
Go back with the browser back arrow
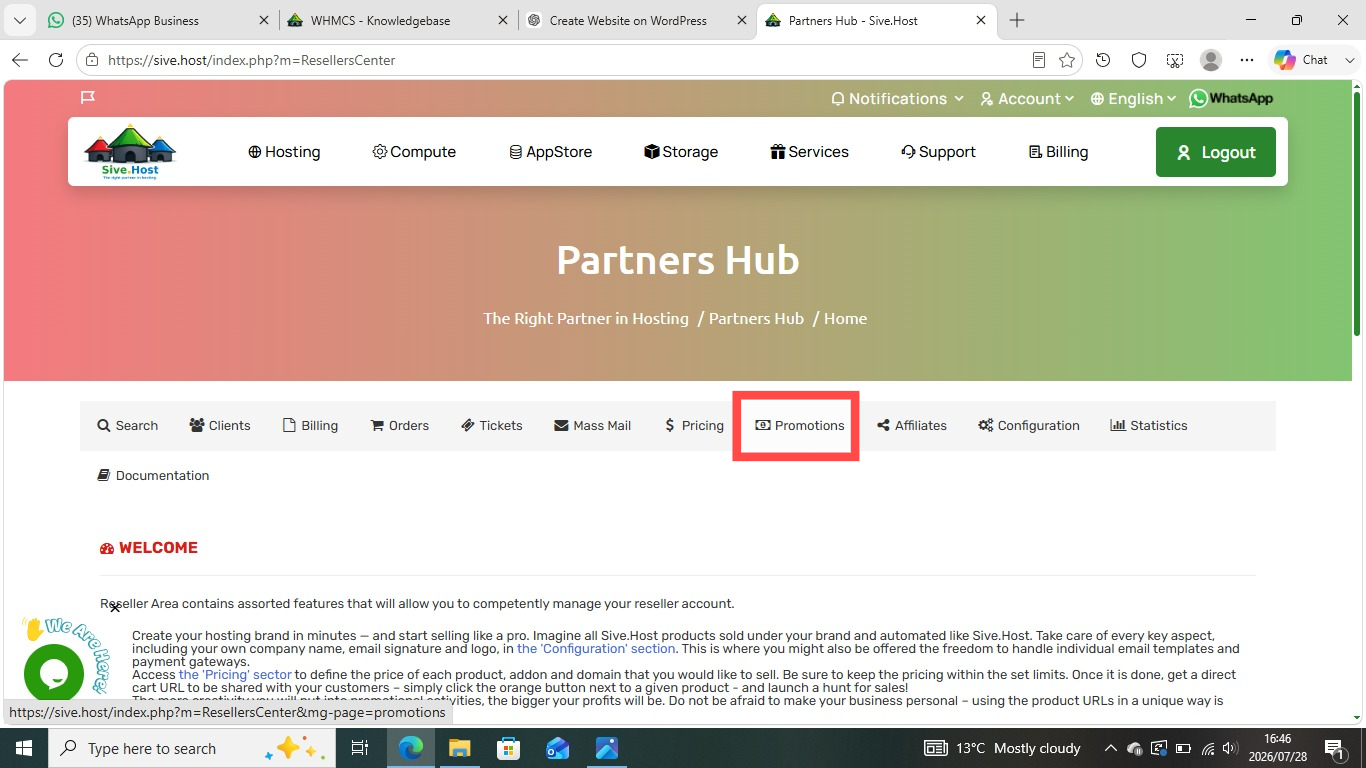20,60
